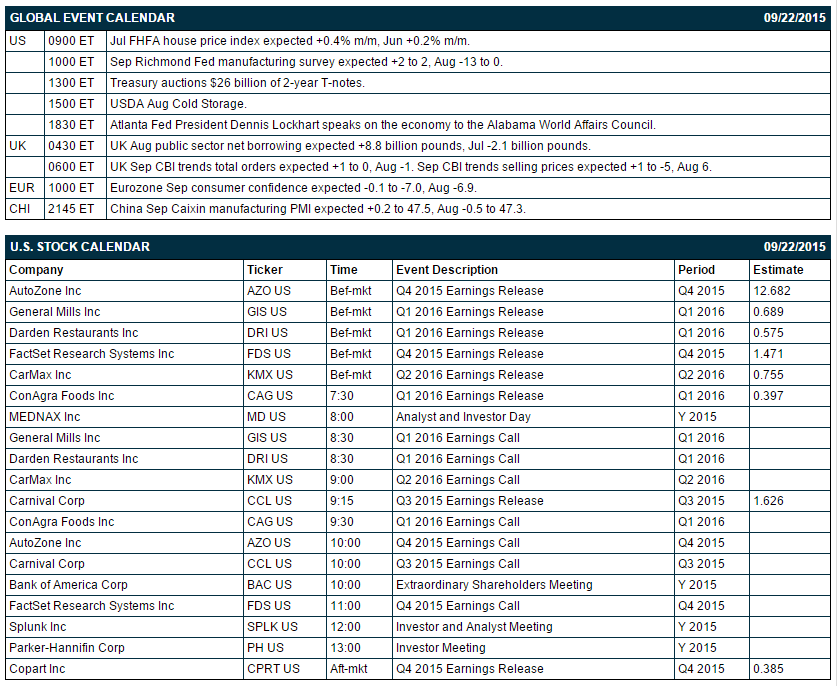Click the Treasury auctions $26 billion entry
837x686 pixels.
(238, 83)
